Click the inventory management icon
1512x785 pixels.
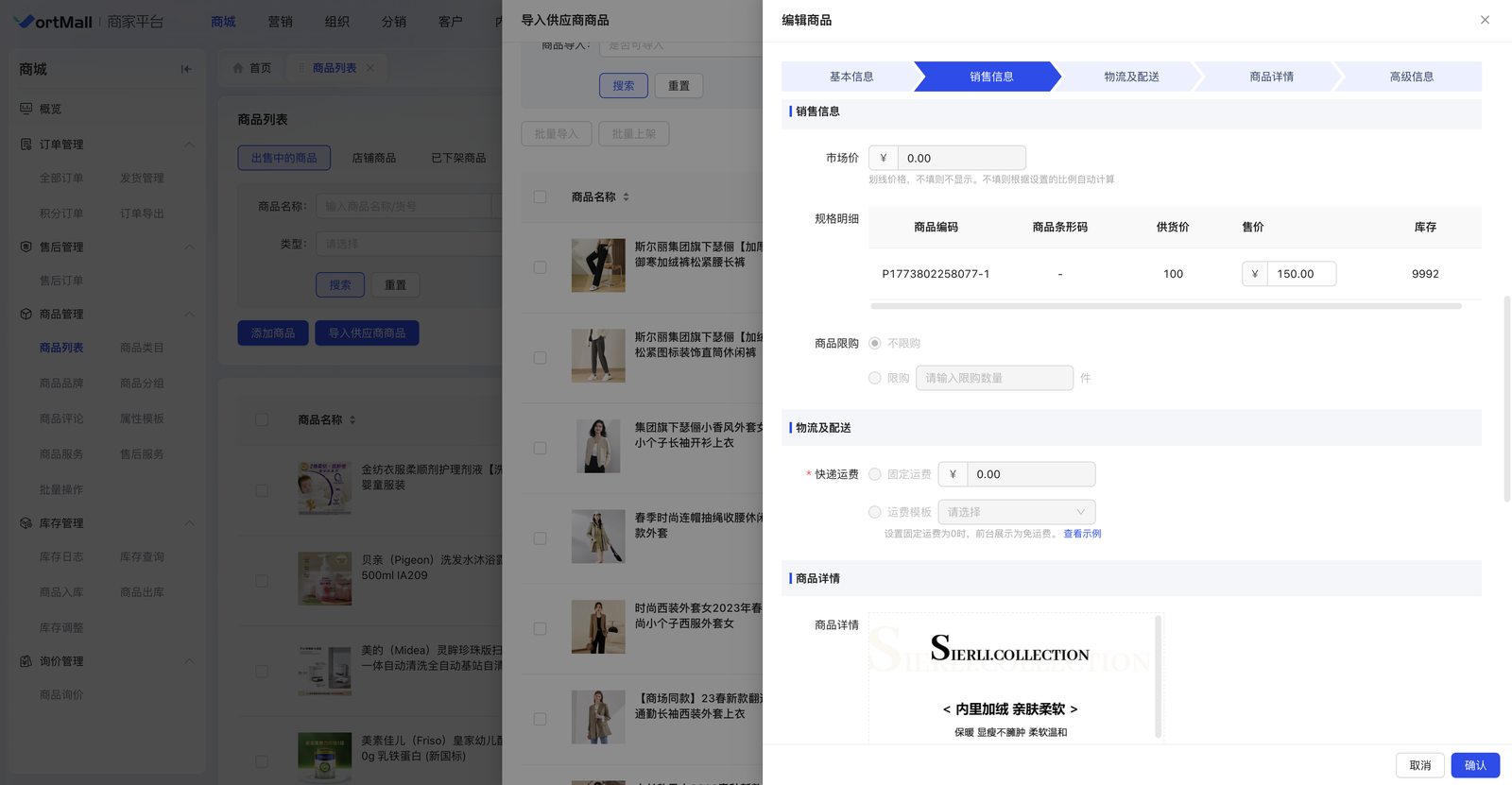[x=26, y=523]
